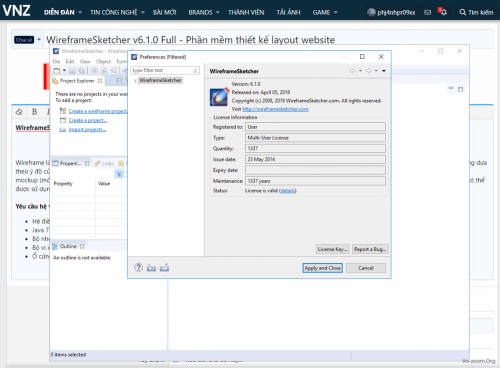Click the Back navigation arrow in Preferences
The width and height of the screenshot is (500, 368).
(353, 71)
